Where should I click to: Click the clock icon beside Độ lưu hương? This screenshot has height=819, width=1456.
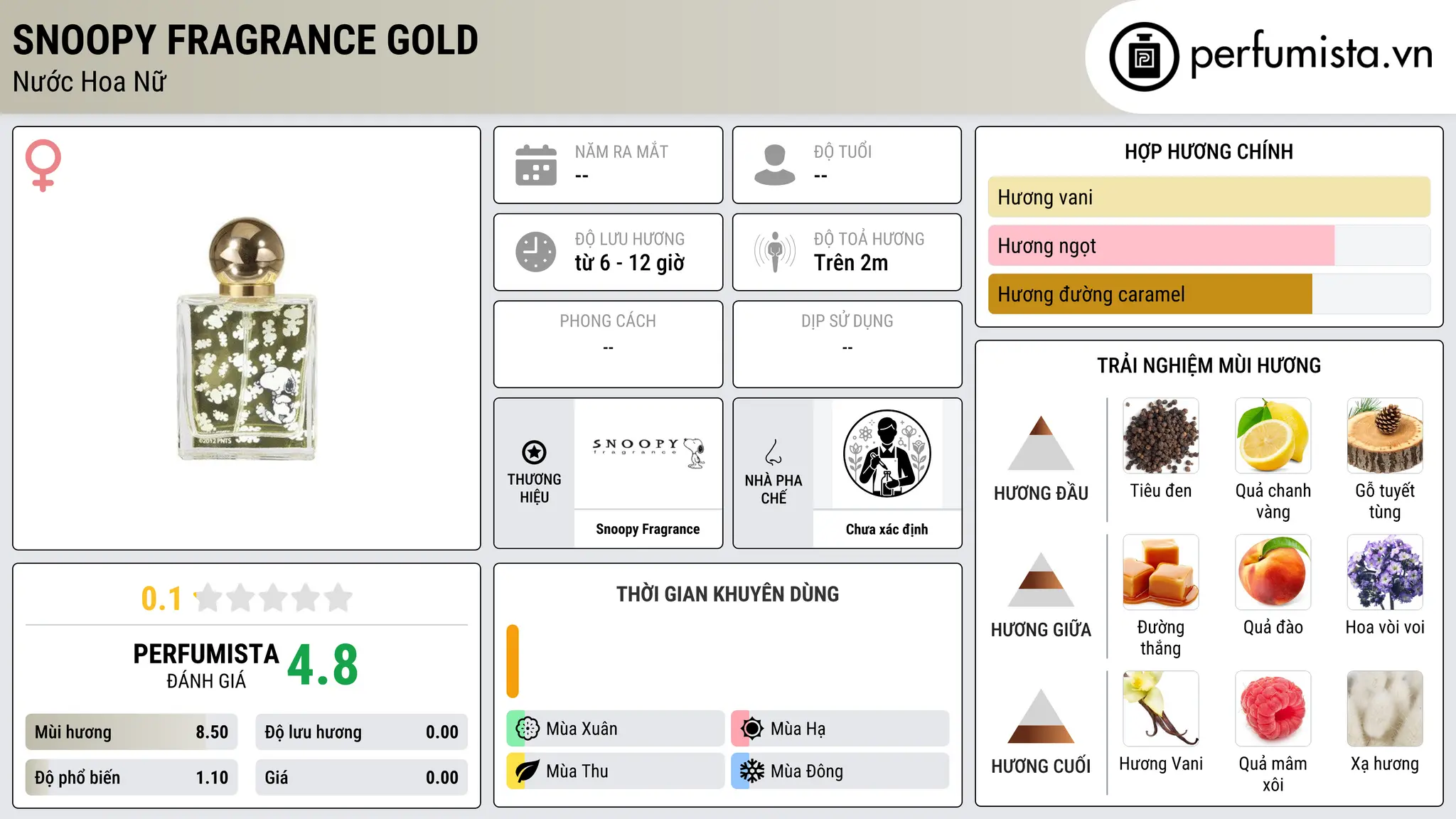(536, 252)
